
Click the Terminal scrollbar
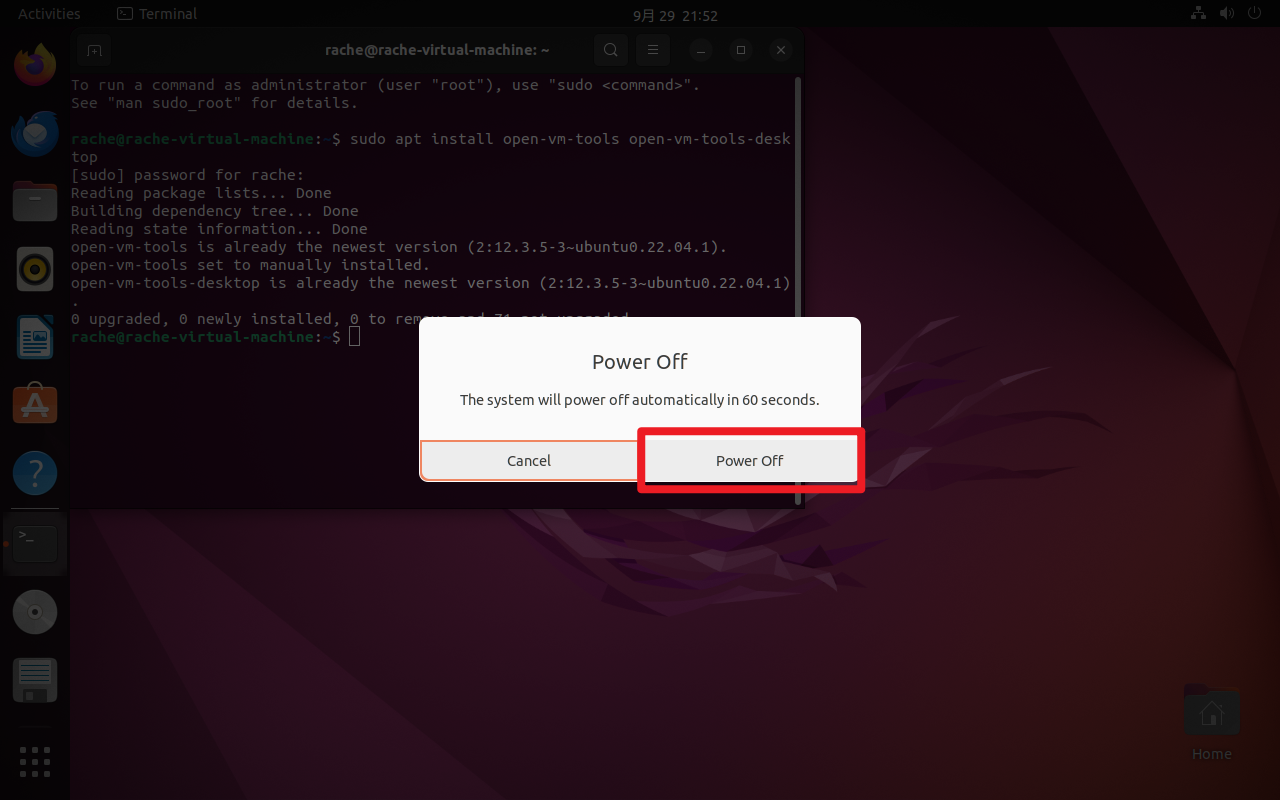[x=797, y=290]
